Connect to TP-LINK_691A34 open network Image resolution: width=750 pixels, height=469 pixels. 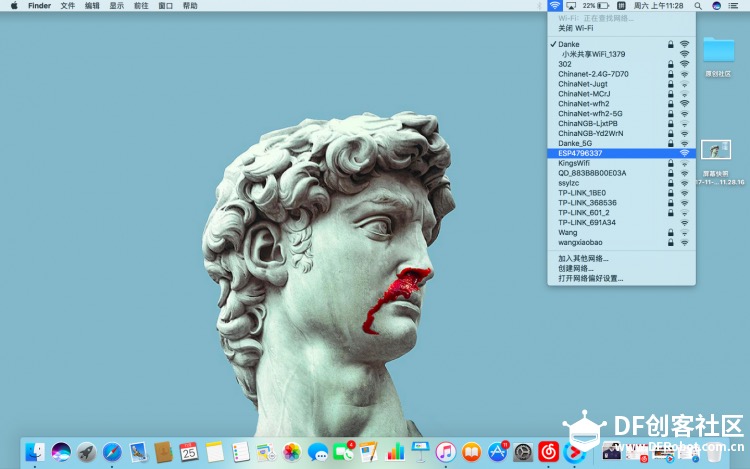point(621,222)
